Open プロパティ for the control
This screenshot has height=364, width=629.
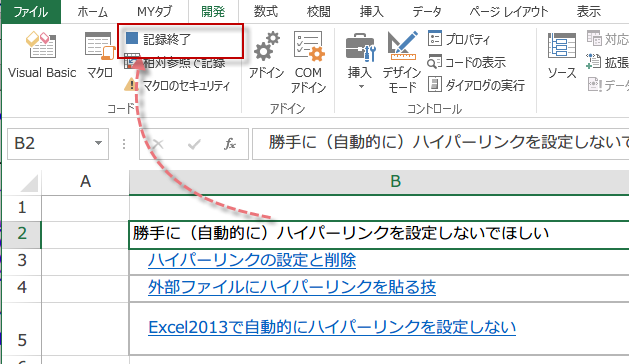pyautogui.click(x=459, y=39)
